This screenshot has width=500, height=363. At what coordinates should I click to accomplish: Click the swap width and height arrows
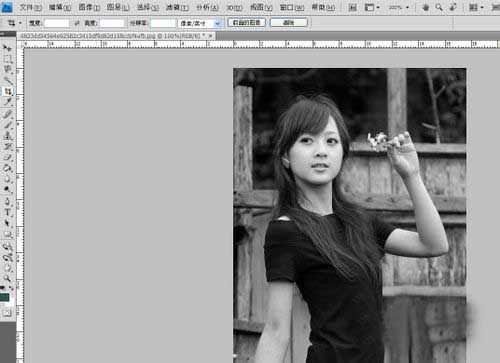[x=77, y=23]
